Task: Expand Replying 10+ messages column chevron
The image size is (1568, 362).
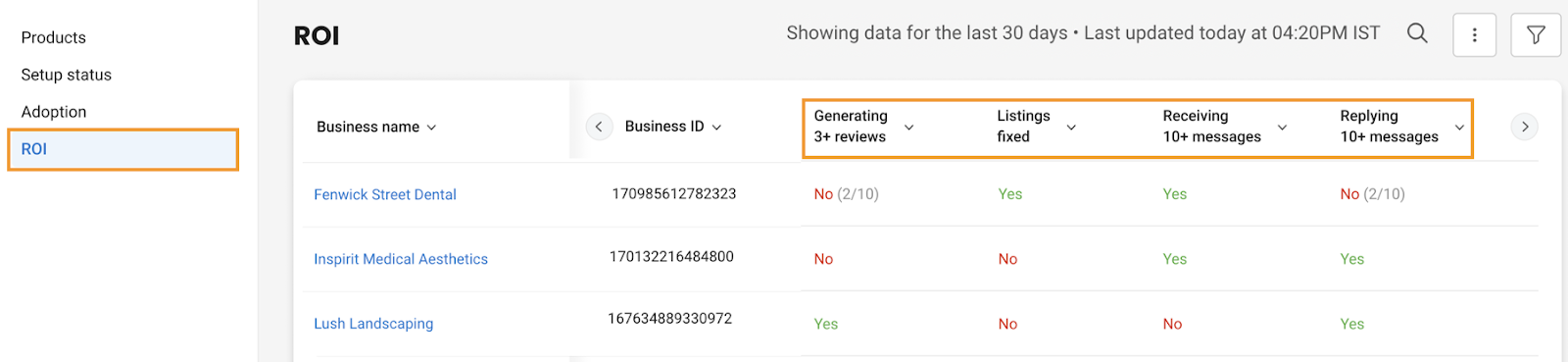Action: click(1459, 128)
